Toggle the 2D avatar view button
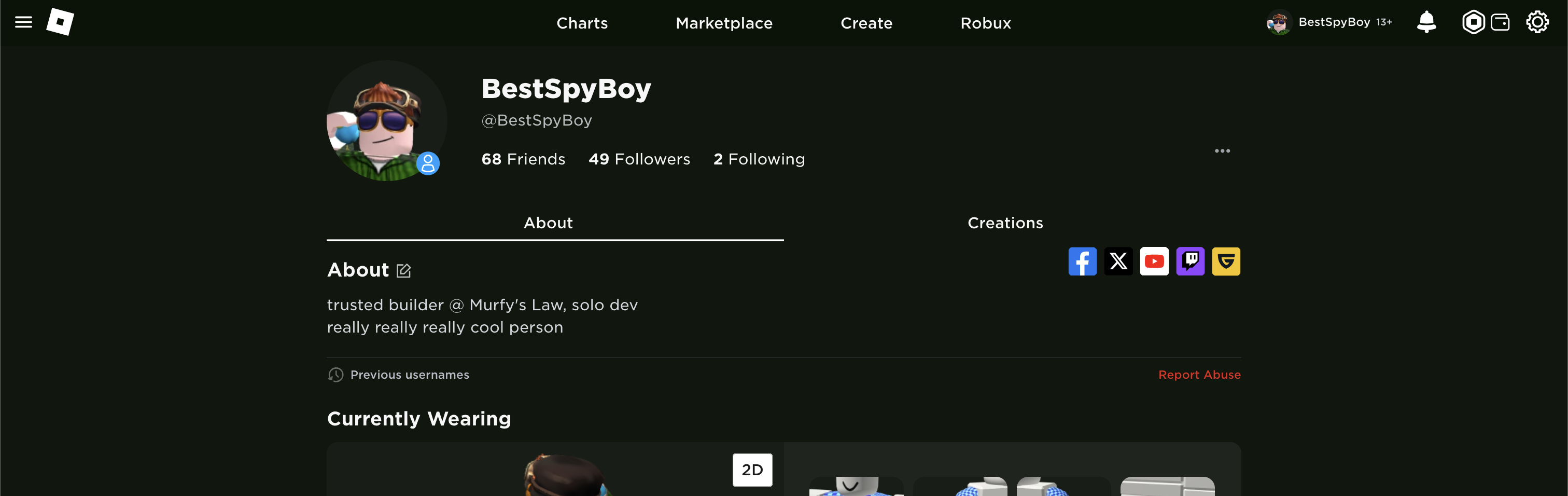 [752, 470]
